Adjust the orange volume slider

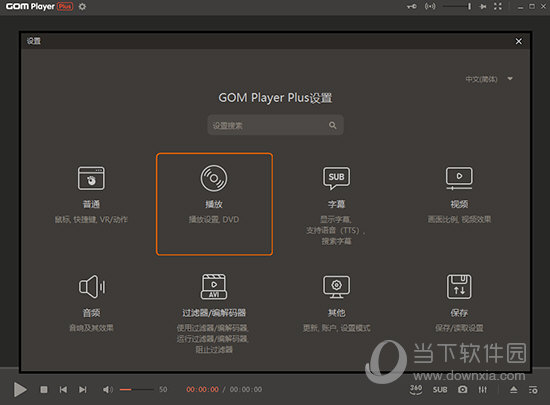(136, 390)
